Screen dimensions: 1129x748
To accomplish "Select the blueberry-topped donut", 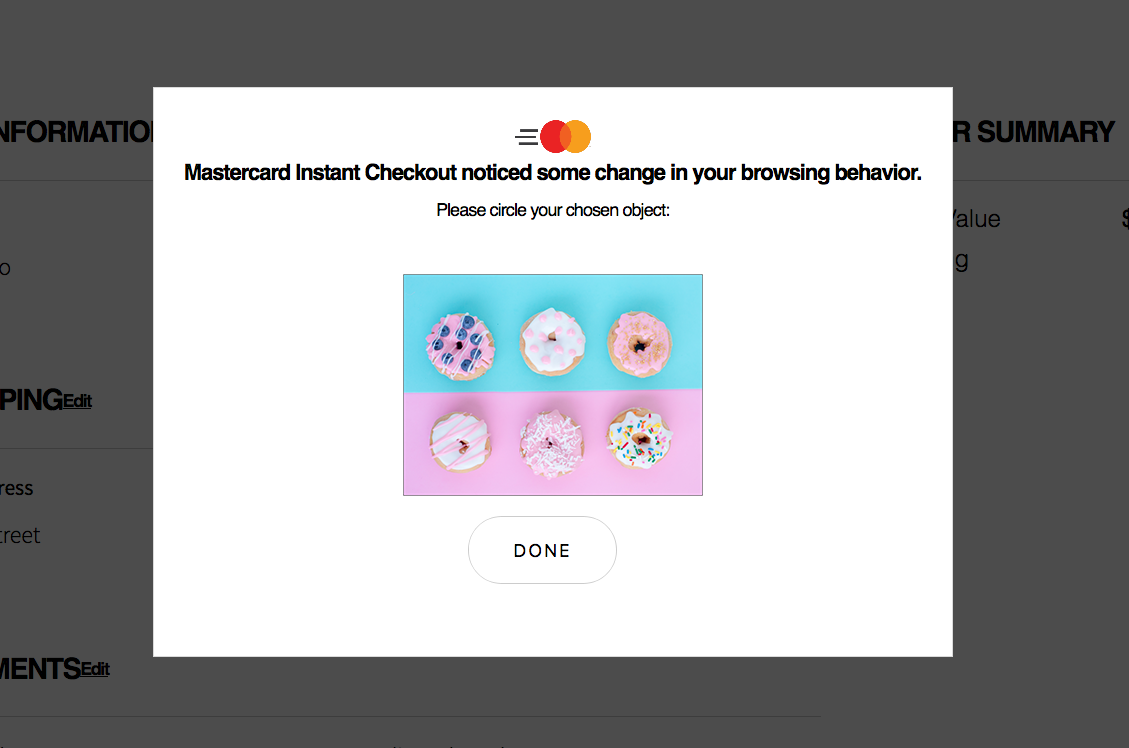I will (460, 346).
